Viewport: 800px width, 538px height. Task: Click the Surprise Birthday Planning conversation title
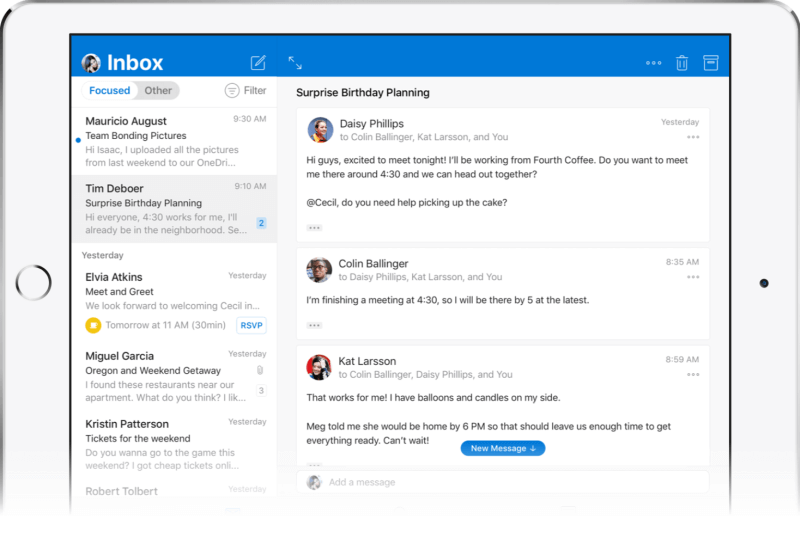(363, 92)
